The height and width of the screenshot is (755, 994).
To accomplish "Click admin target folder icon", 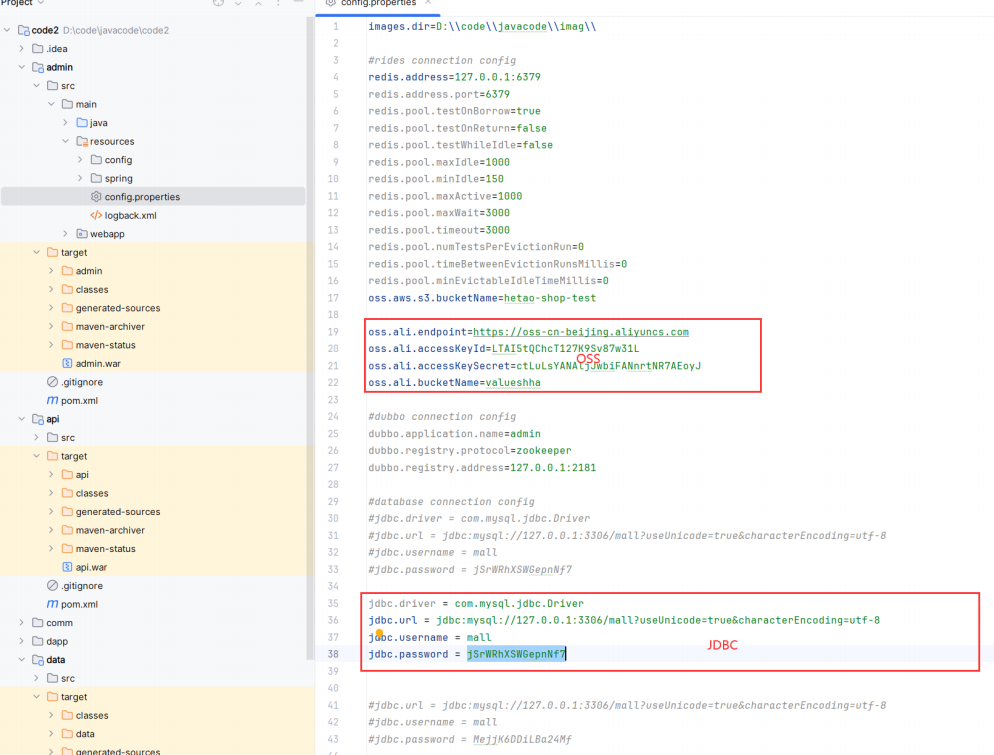I will click(53, 252).
